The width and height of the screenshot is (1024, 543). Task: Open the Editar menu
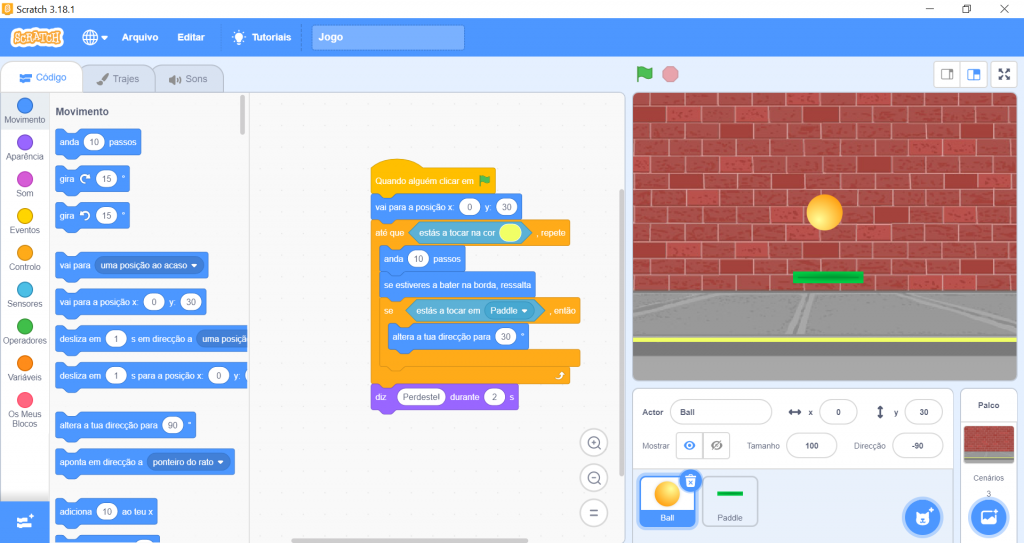pos(191,37)
